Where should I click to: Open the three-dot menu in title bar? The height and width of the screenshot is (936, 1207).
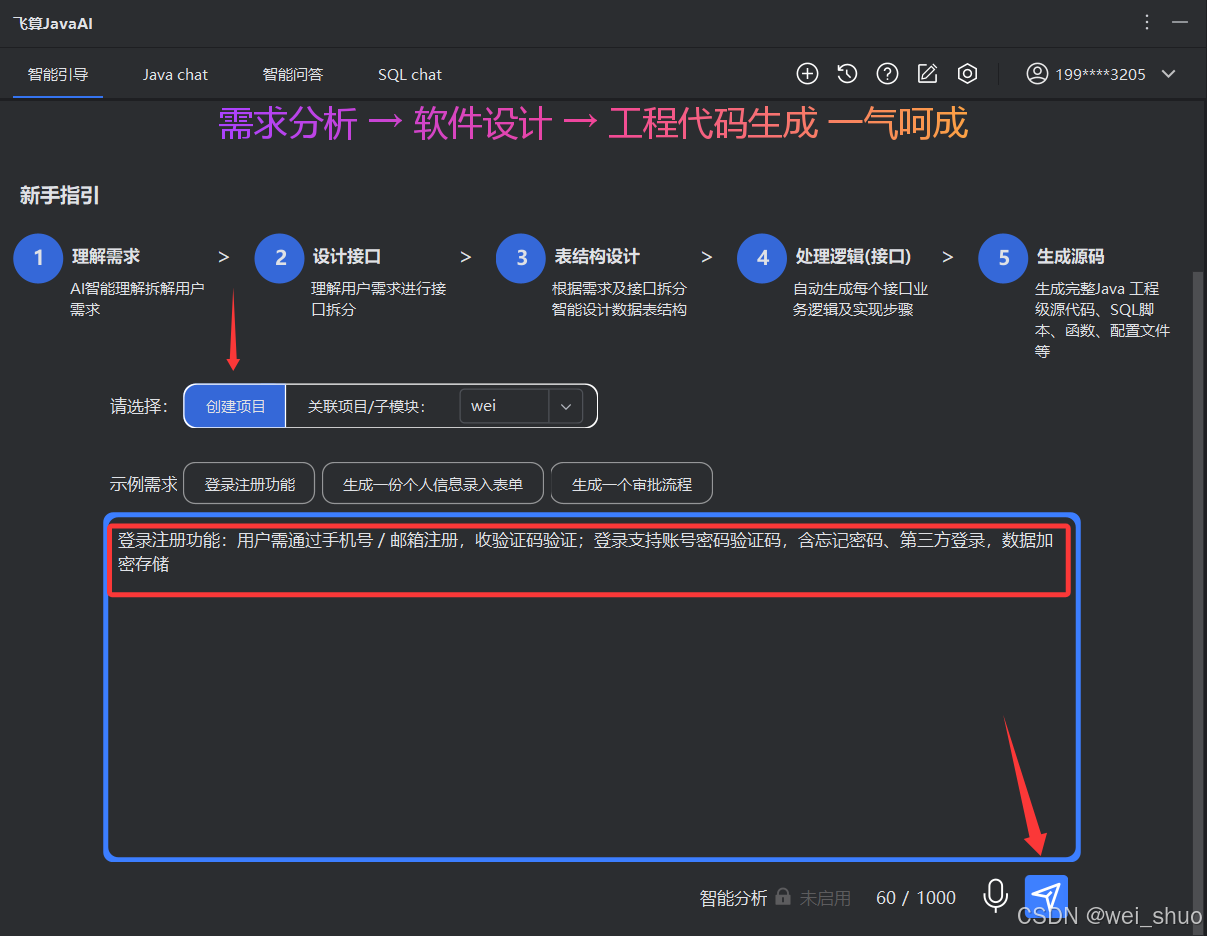1146,22
